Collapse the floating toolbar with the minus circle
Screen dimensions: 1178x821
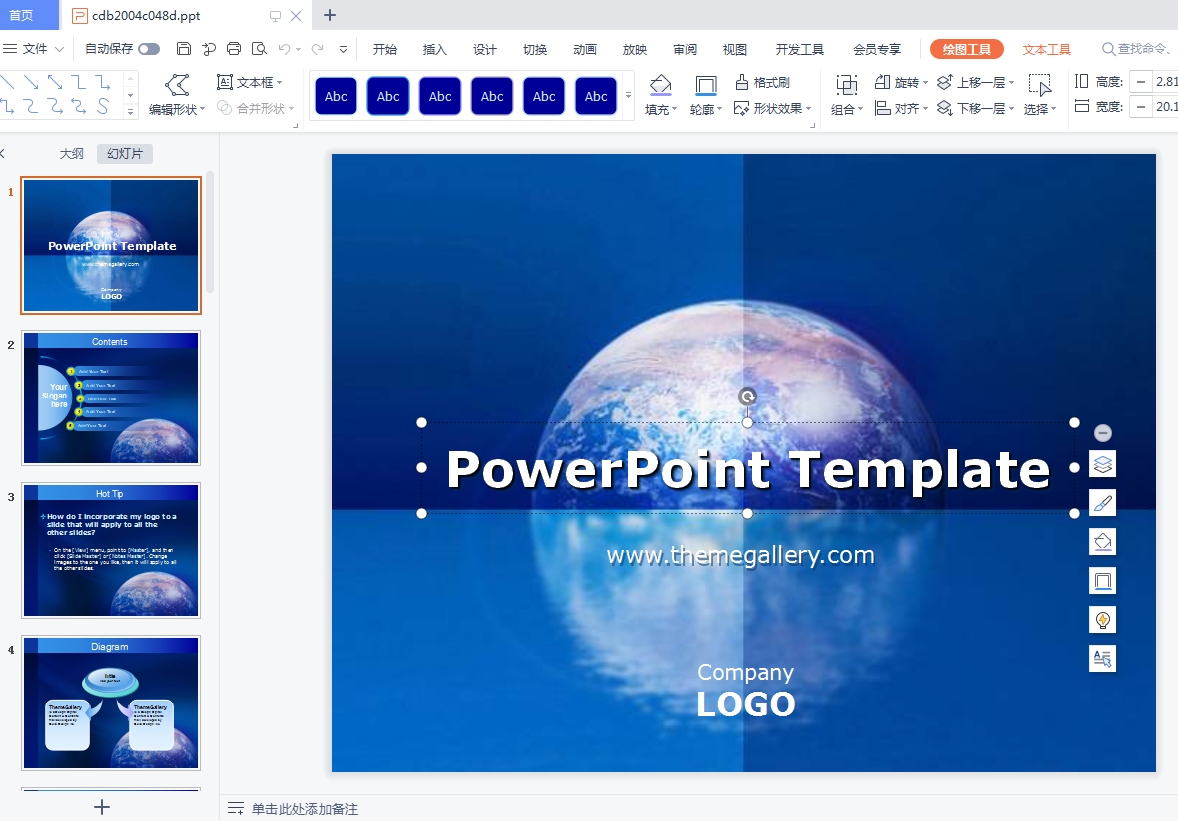[x=1102, y=433]
